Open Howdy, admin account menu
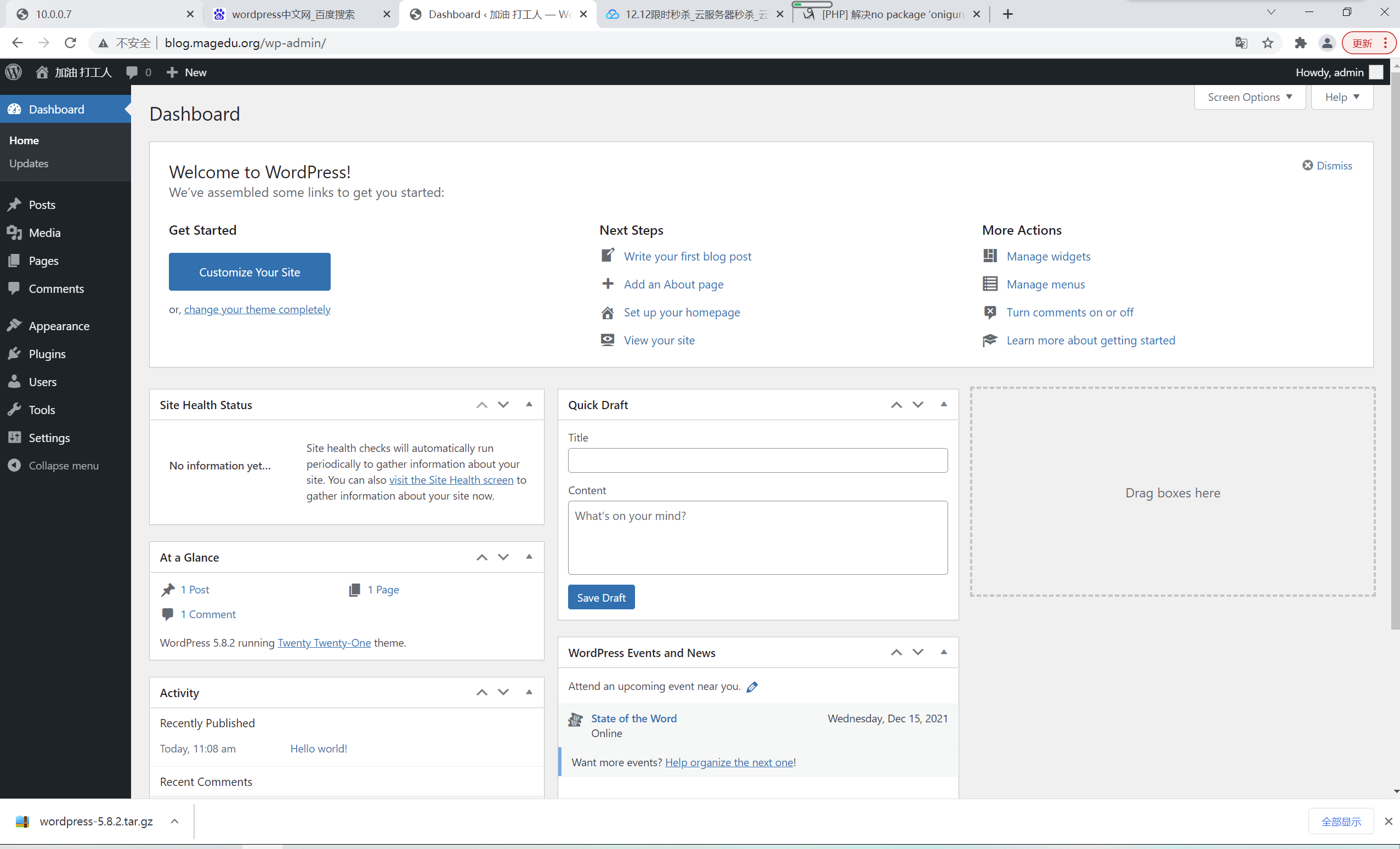Screen dimensions: 1400x849 [1339, 72]
